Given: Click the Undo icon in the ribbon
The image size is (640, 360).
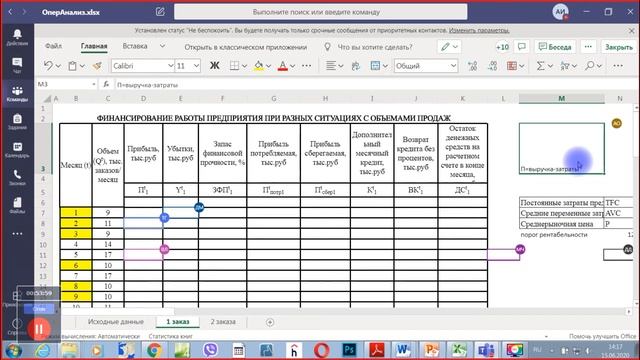Looking at the screenshot, I should coord(48,66).
